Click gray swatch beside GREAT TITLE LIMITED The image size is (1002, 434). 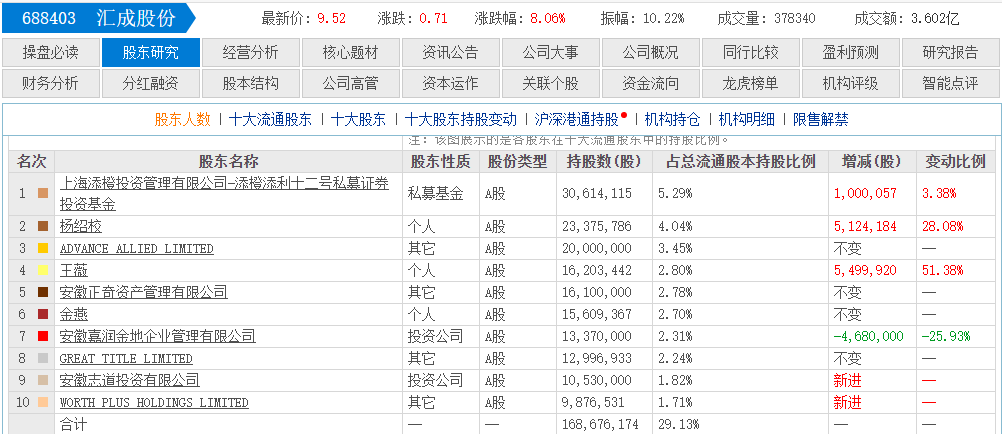[x=43, y=359]
